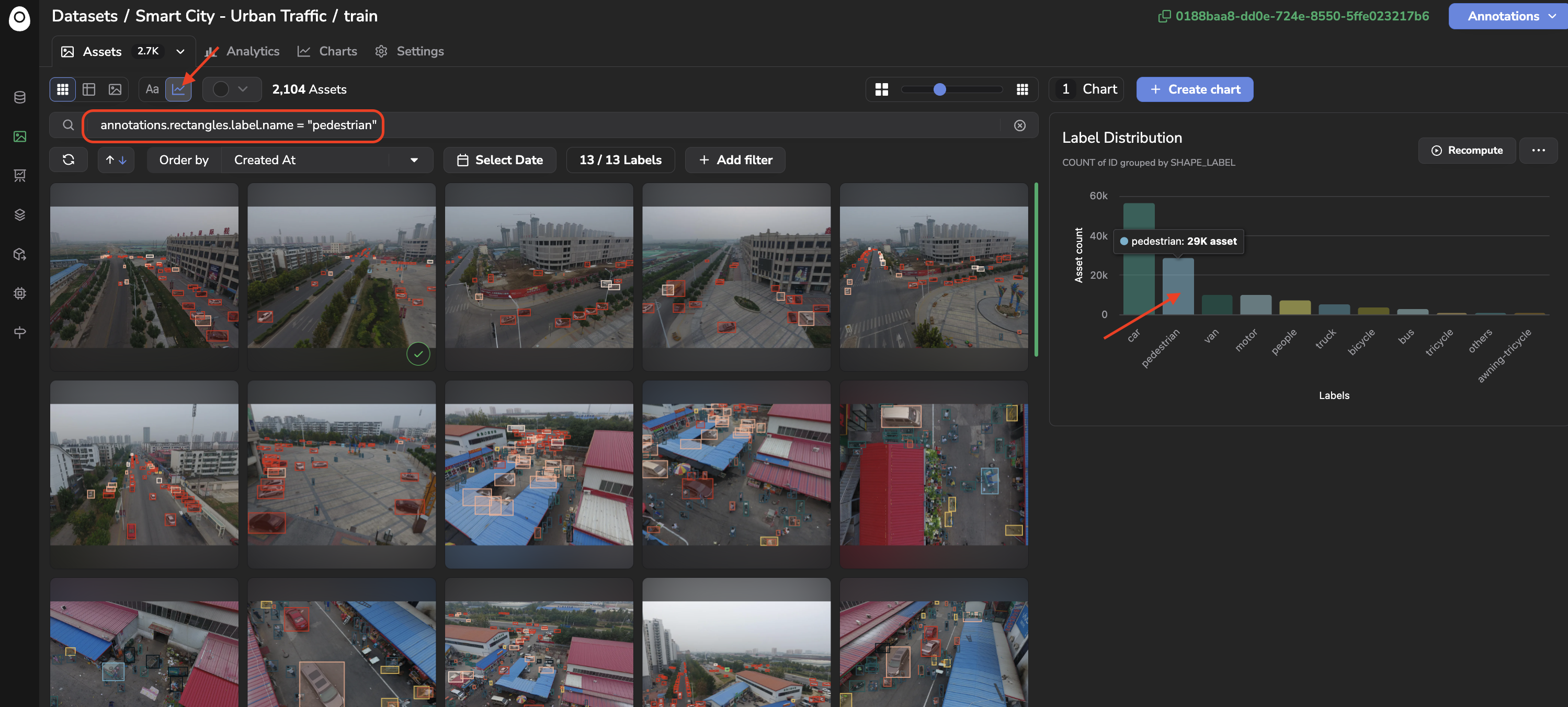Open the last thumbnail in the second row

pos(934,475)
